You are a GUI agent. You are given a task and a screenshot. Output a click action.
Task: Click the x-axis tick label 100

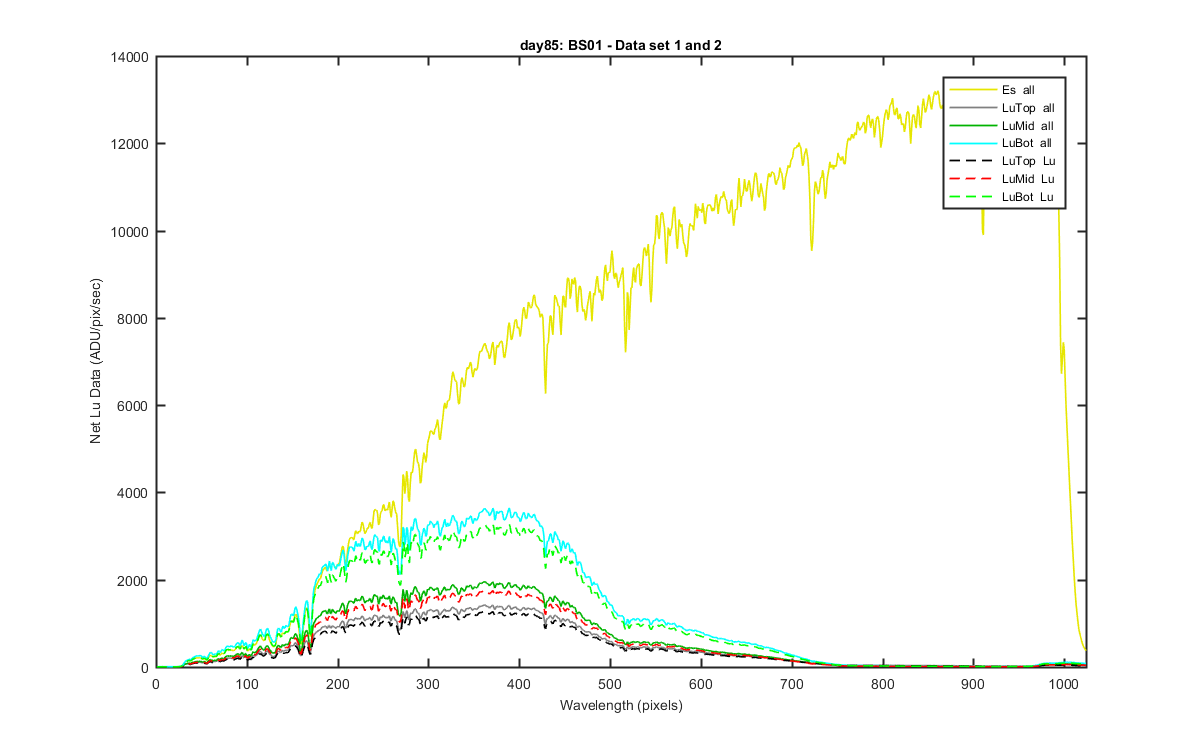tap(246, 685)
